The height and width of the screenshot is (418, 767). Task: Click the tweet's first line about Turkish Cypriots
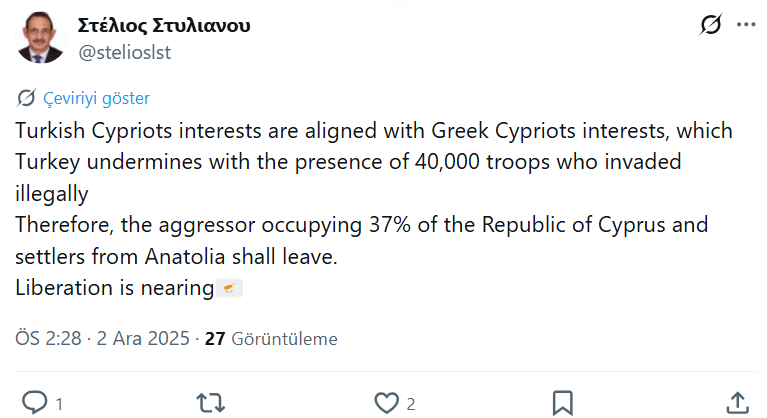coord(374,131)
